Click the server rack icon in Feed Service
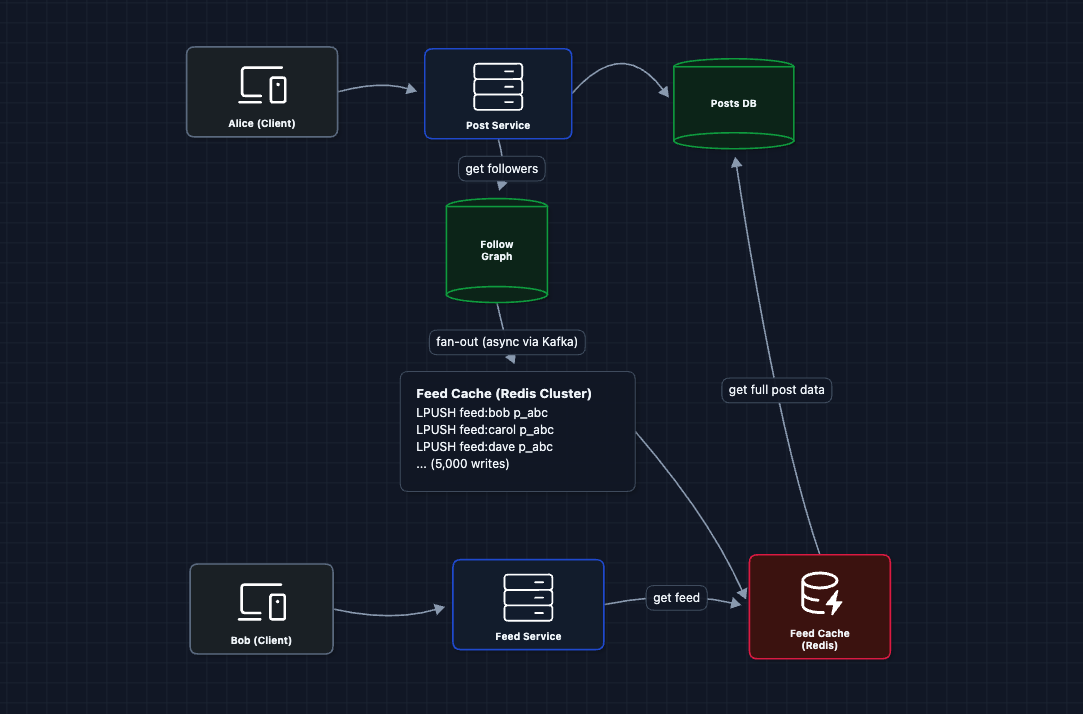Image resolution: width=1083 pixels, height=714 pixels. pos(528,597)
